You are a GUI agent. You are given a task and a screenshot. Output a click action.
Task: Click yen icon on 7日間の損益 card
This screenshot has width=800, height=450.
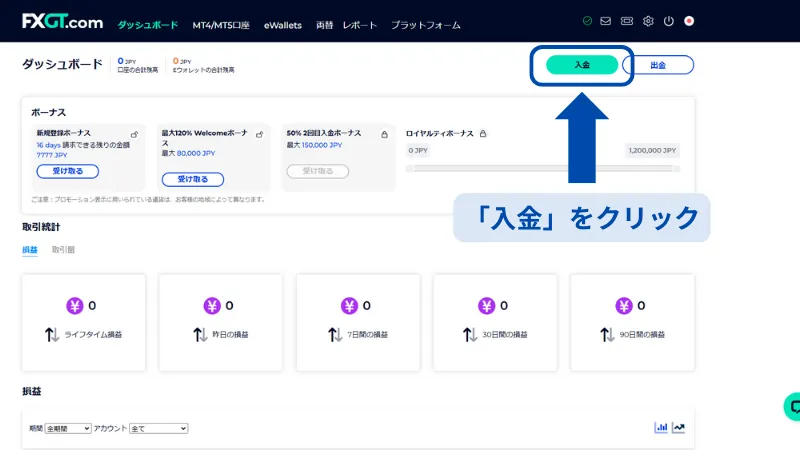(x=349, y=306)
